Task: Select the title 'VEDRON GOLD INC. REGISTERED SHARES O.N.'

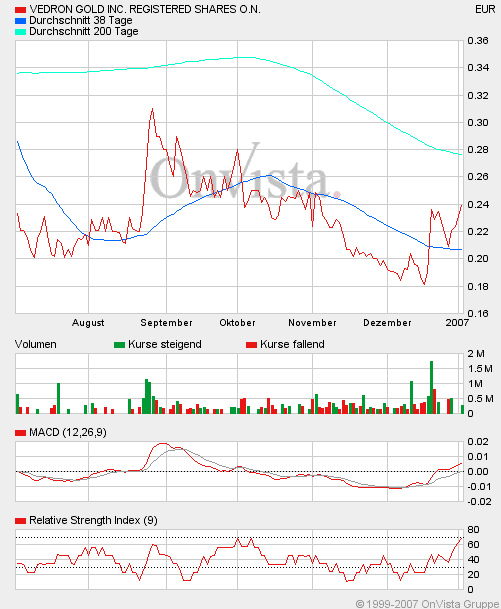Action: point(145,9)
